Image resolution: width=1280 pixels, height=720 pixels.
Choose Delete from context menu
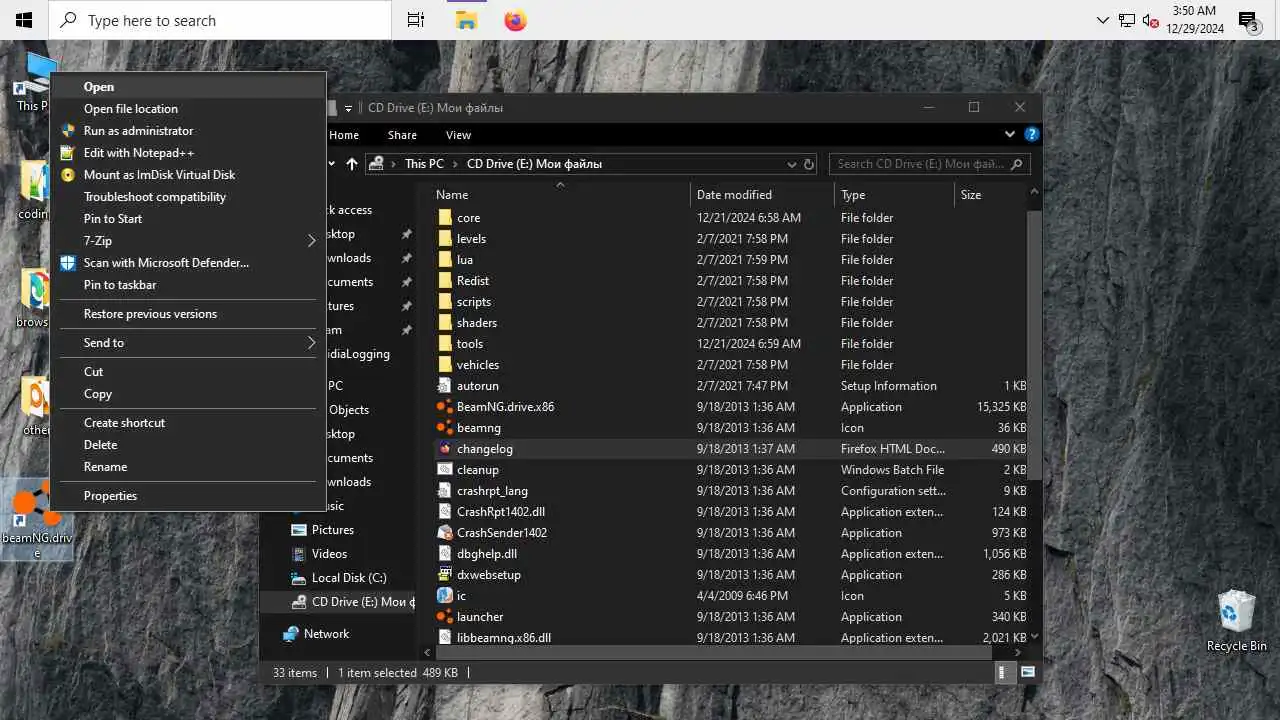(188, 445)
